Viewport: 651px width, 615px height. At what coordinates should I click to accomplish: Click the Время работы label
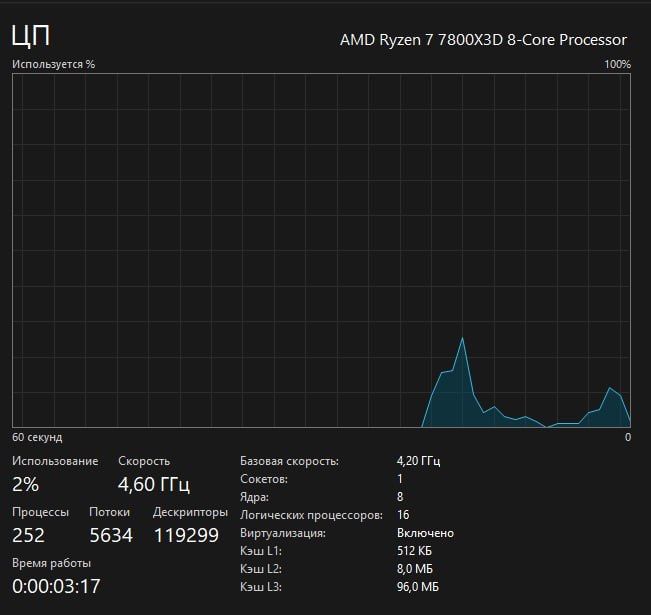click(51, 564)
